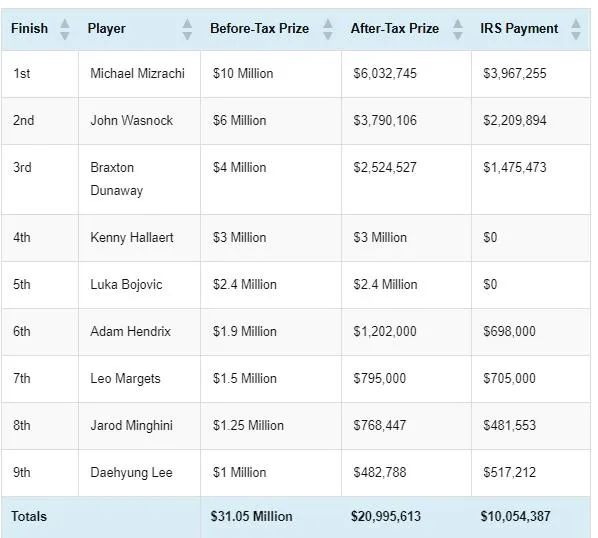Click John Wasnock name cell
This screenshot has width=598, height=538.
click(139, 121)
